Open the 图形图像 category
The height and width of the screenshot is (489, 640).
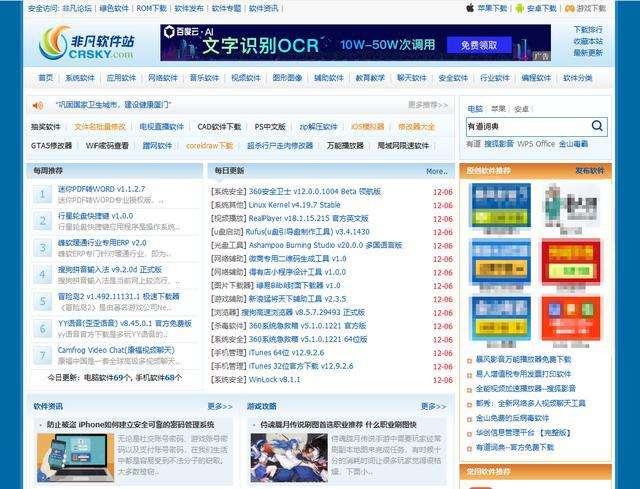pyautogui.click(x=287, y=78)
